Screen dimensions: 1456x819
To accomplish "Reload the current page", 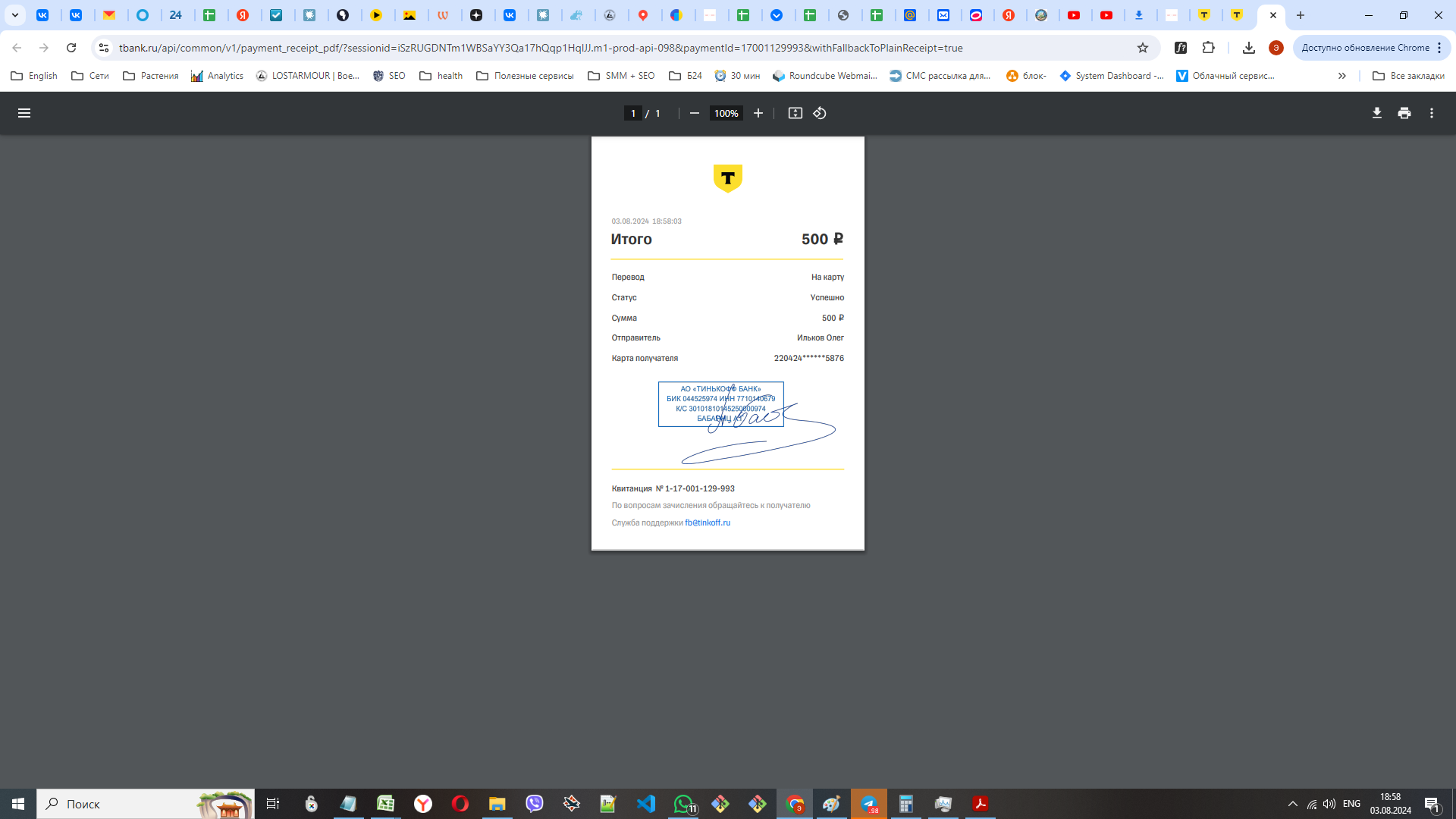I will coord(71,48).
